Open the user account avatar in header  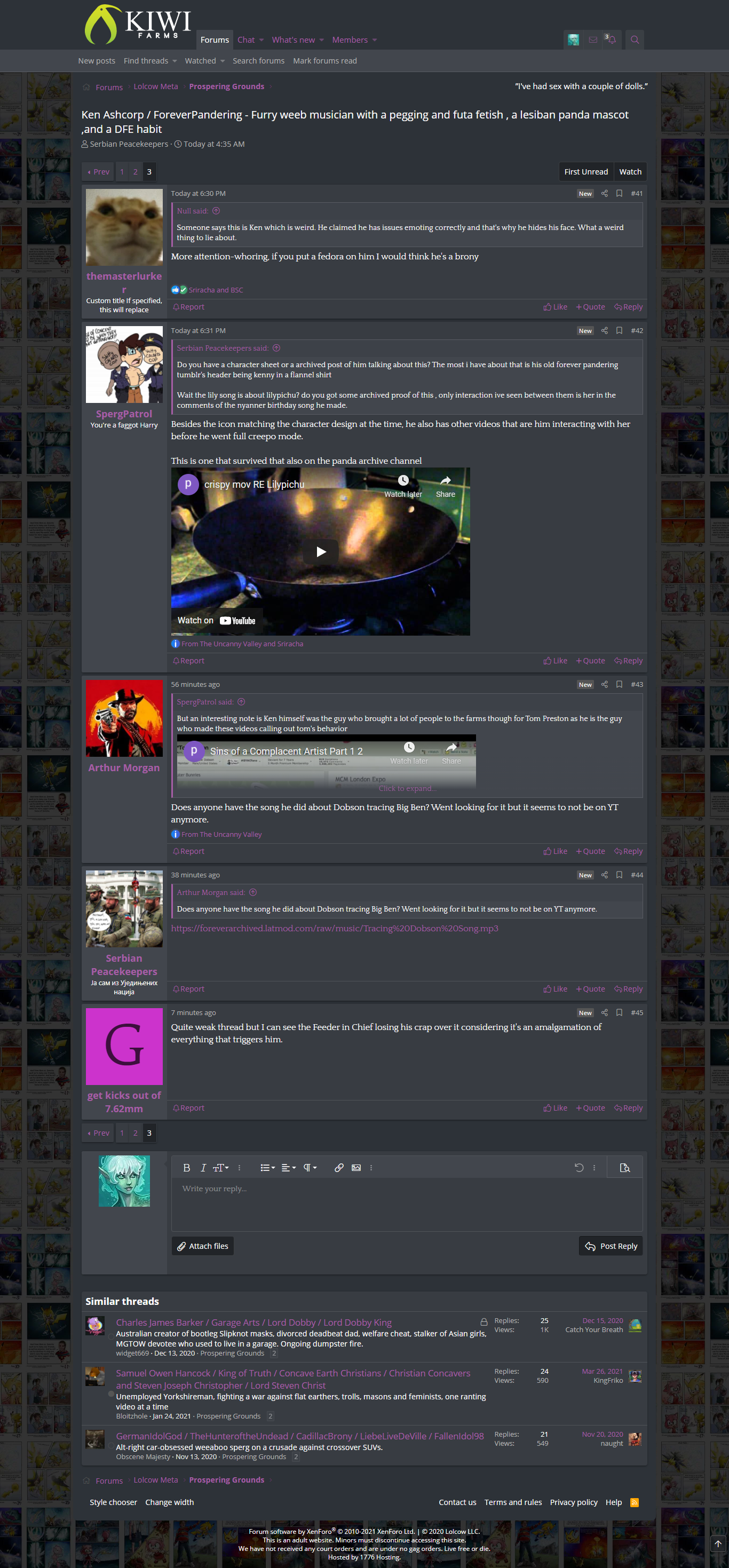tap(573, 39)
